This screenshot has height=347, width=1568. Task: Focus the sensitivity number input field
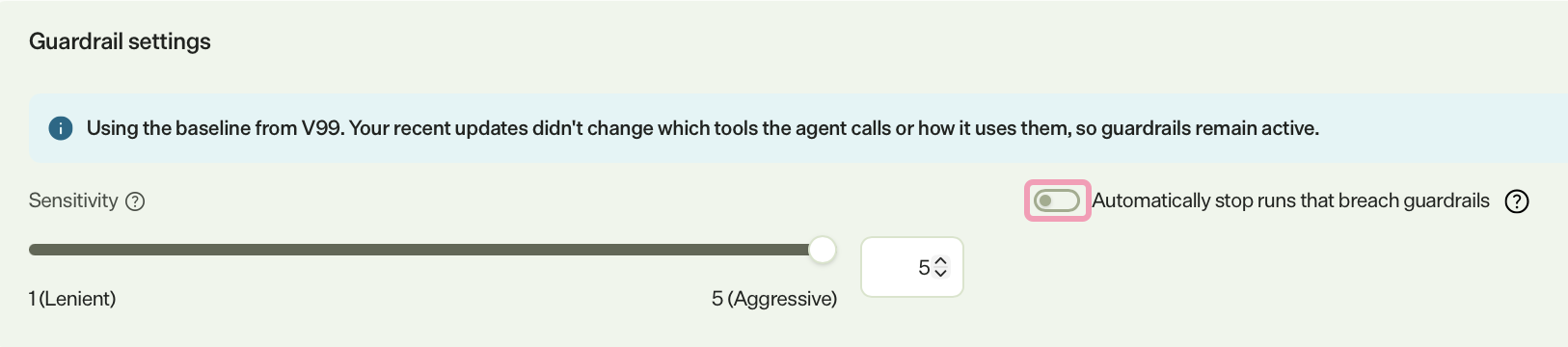911,267
